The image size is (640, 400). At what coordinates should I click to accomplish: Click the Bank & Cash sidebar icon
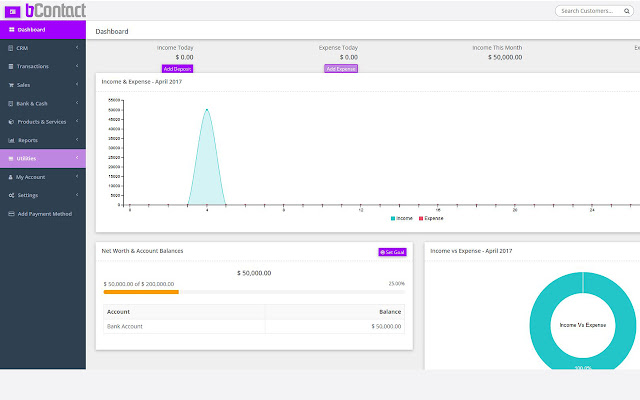[x=10, y=103]
